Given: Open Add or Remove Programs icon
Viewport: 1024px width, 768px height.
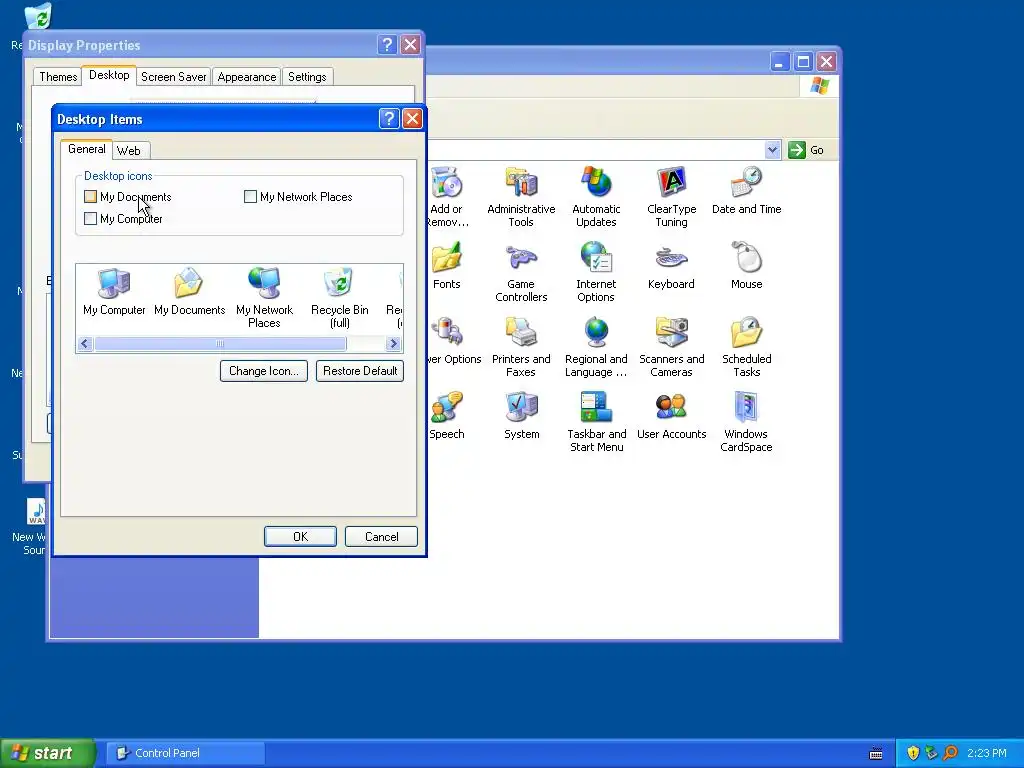Looking at the screenshot, I should coord(447,196).
